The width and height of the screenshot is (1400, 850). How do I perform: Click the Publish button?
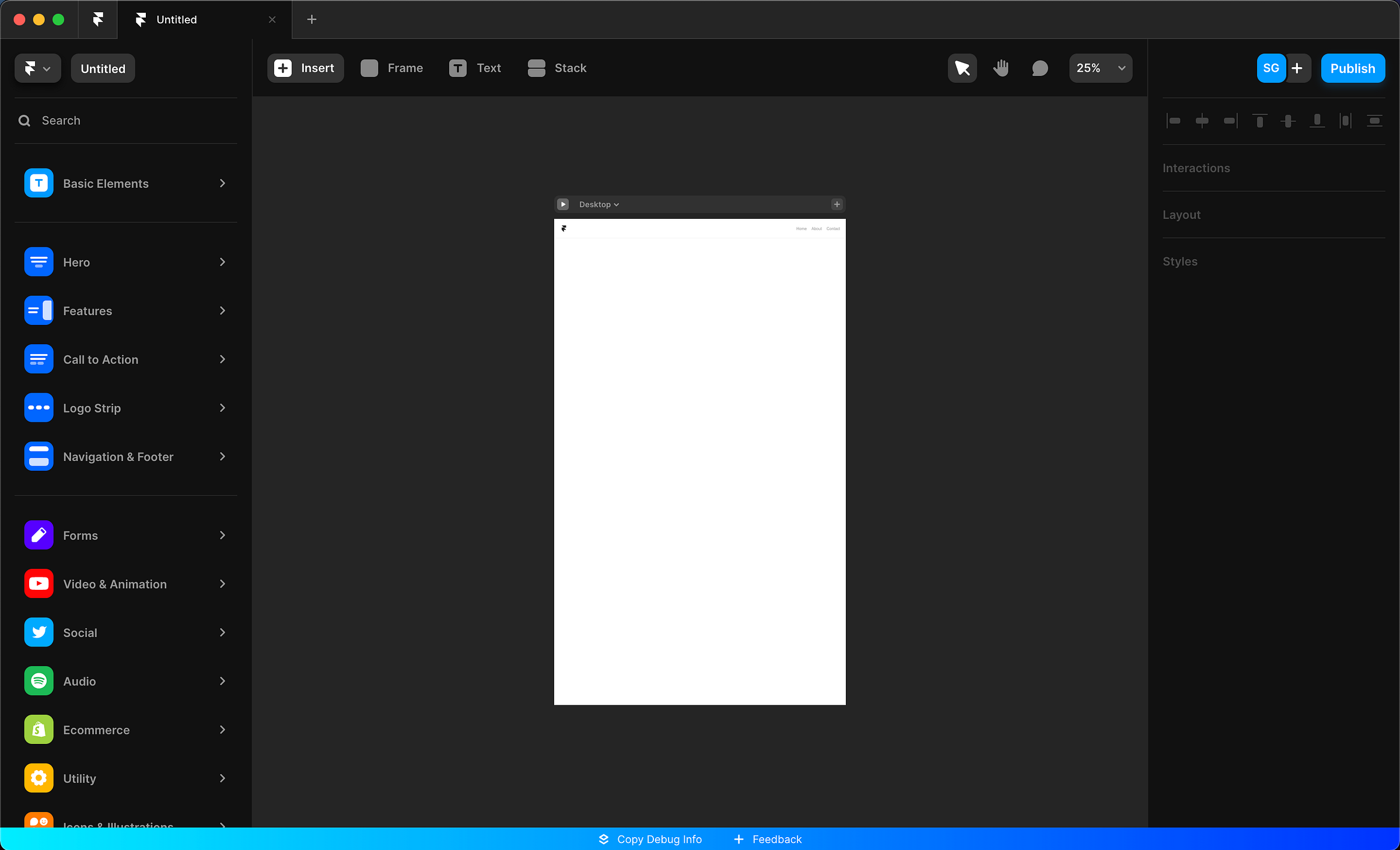click(x=1352, y=68)
